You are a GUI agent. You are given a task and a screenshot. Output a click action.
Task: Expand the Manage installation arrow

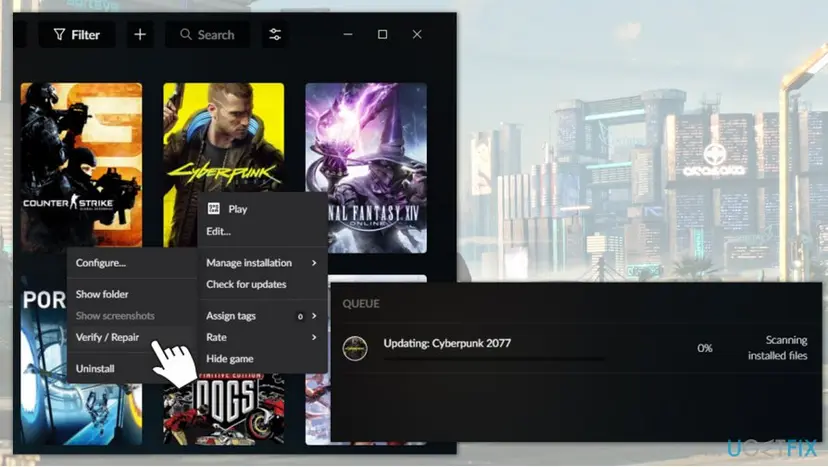314,263
